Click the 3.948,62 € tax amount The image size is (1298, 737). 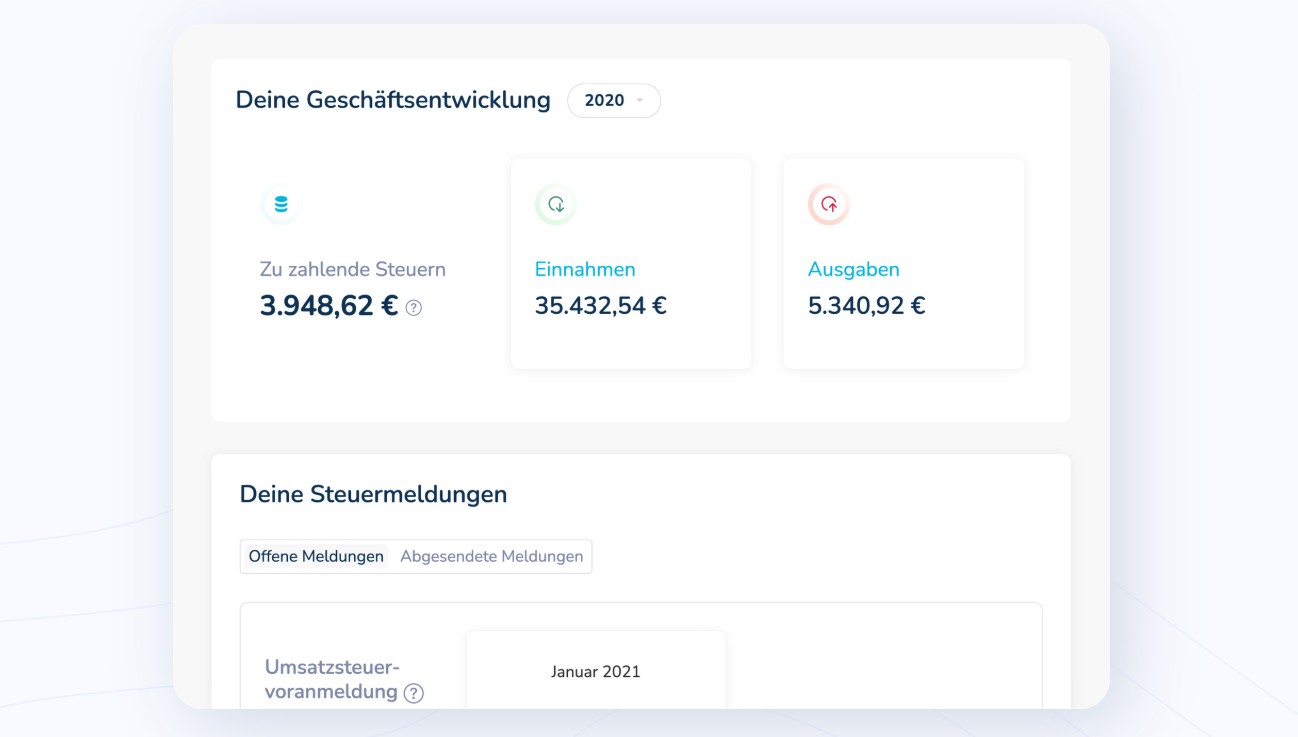click(x=329, y=306)
